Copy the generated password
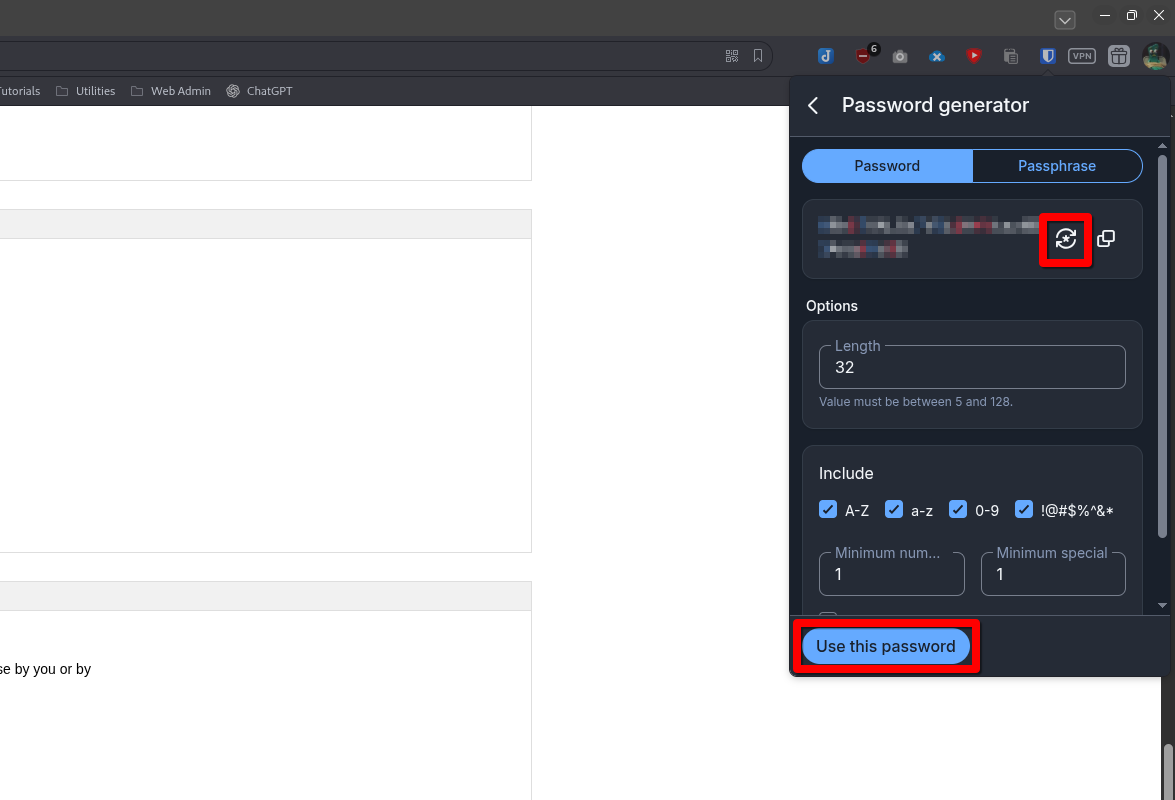1175x800 pixels. click(x=1105, y=238)
